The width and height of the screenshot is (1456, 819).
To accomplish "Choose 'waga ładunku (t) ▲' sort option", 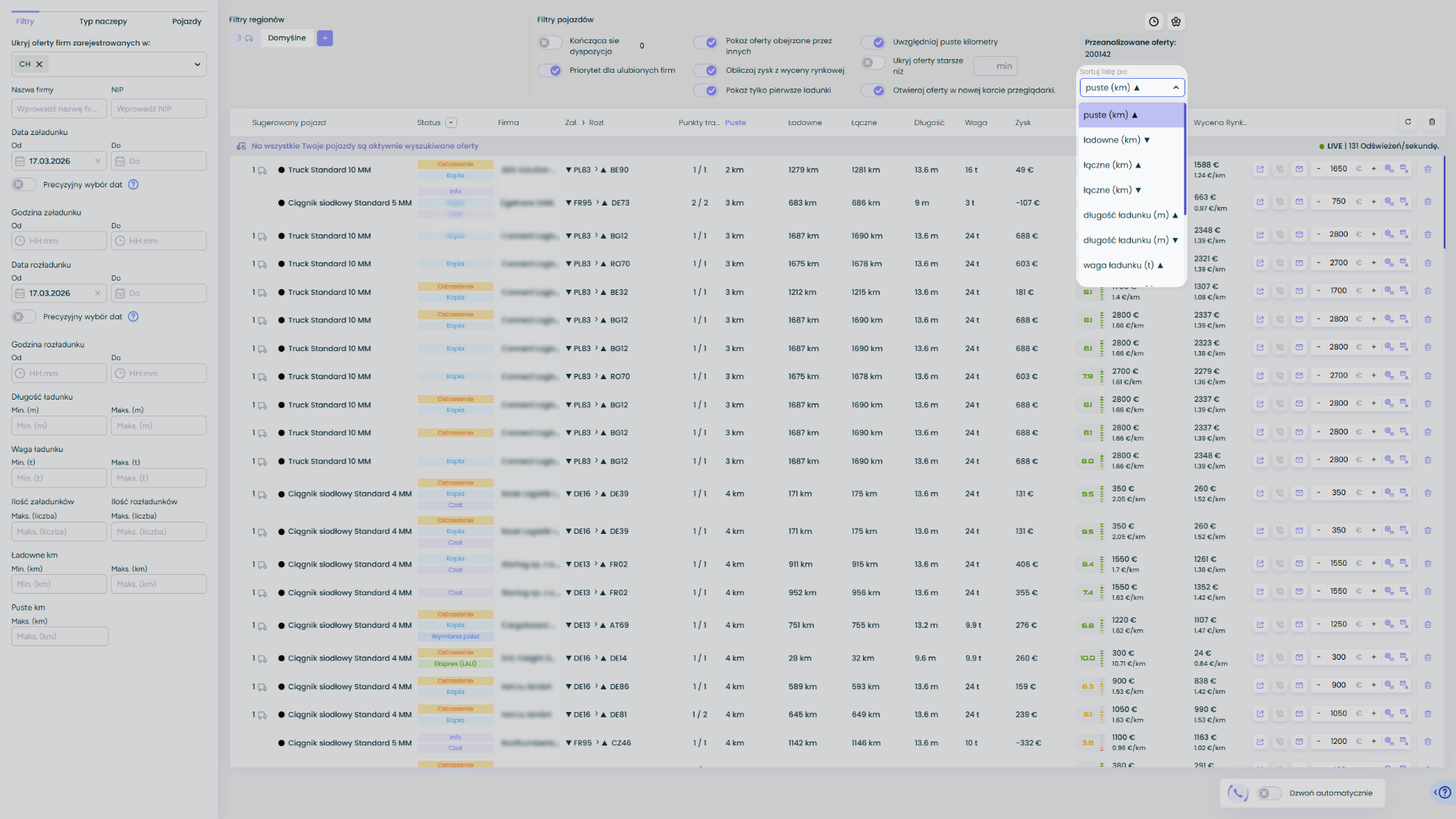I will [1123, 265].
